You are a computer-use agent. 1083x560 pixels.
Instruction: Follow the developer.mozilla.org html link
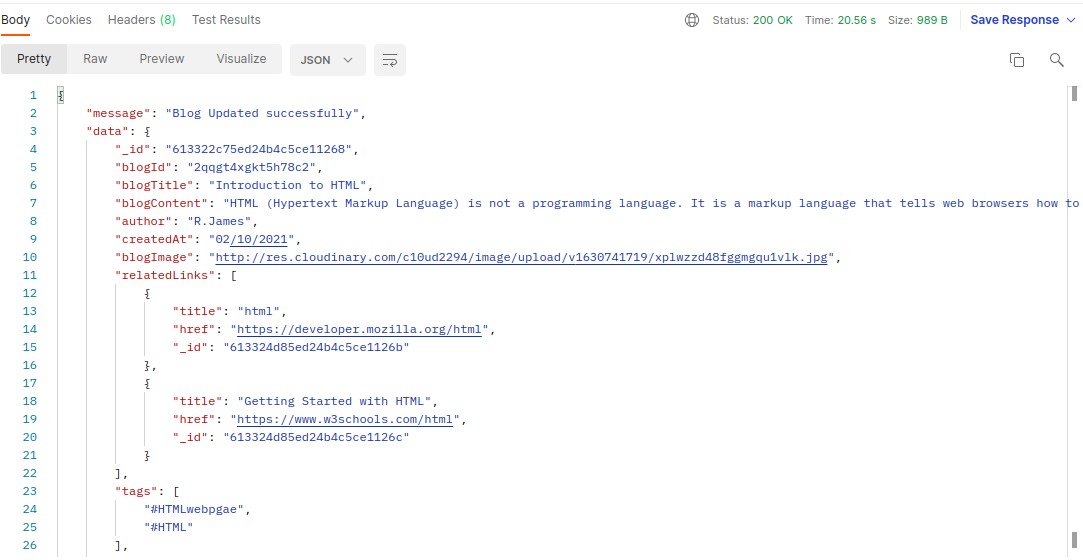tap(359, 329)
